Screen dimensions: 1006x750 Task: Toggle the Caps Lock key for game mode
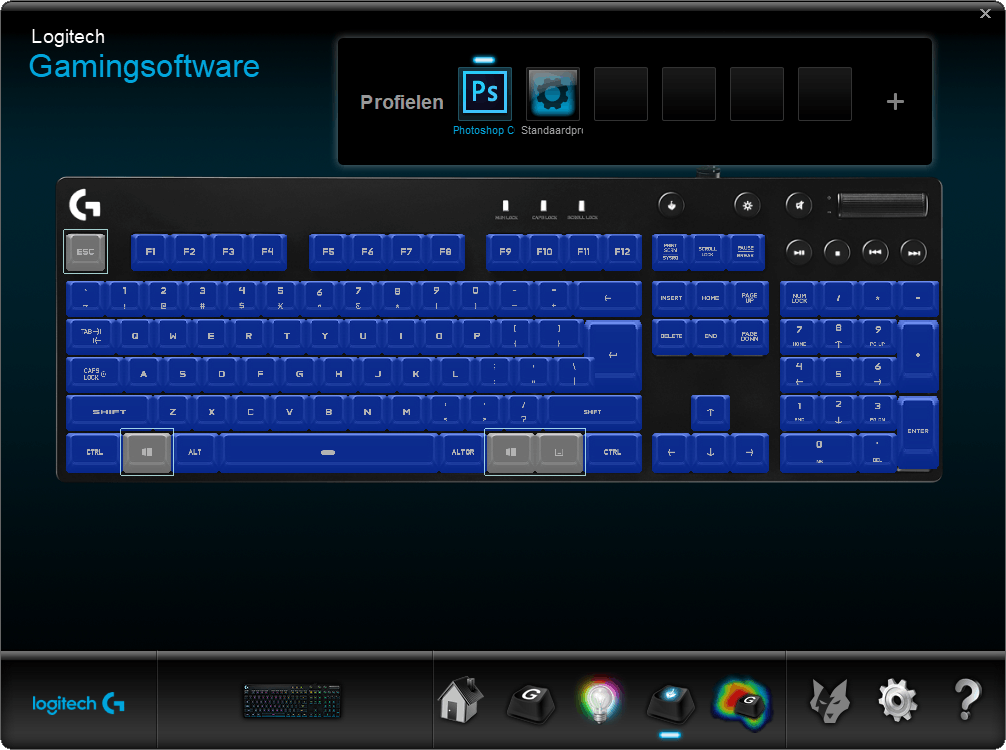[94, 374]
